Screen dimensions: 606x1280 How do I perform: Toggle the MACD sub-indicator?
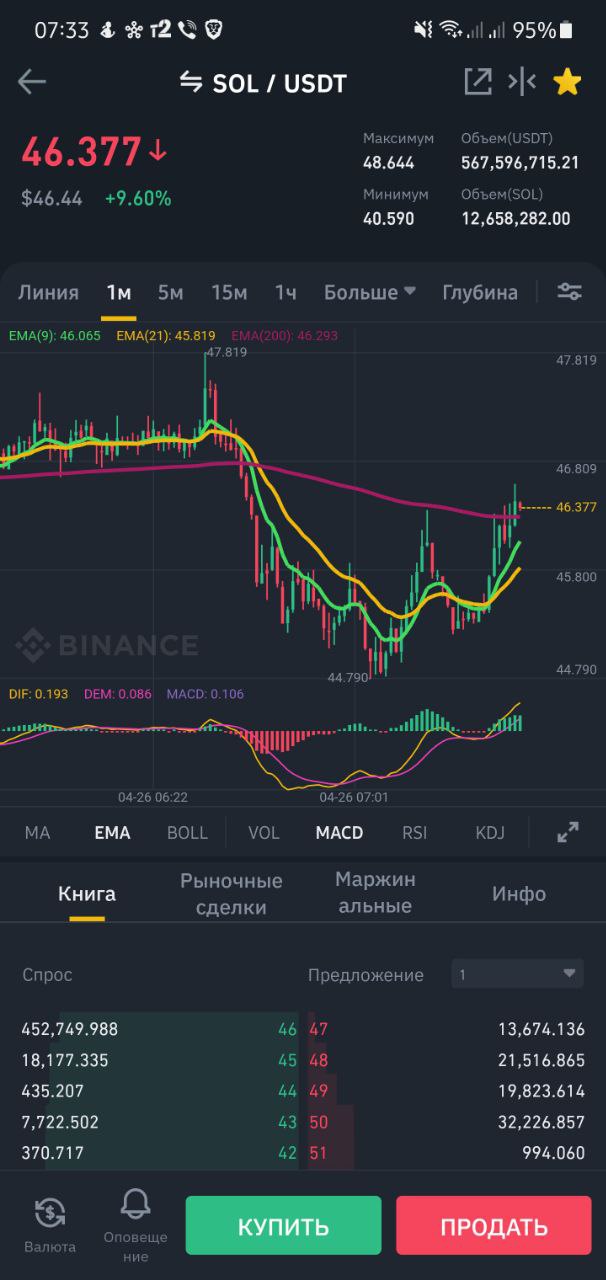(339, 832)
